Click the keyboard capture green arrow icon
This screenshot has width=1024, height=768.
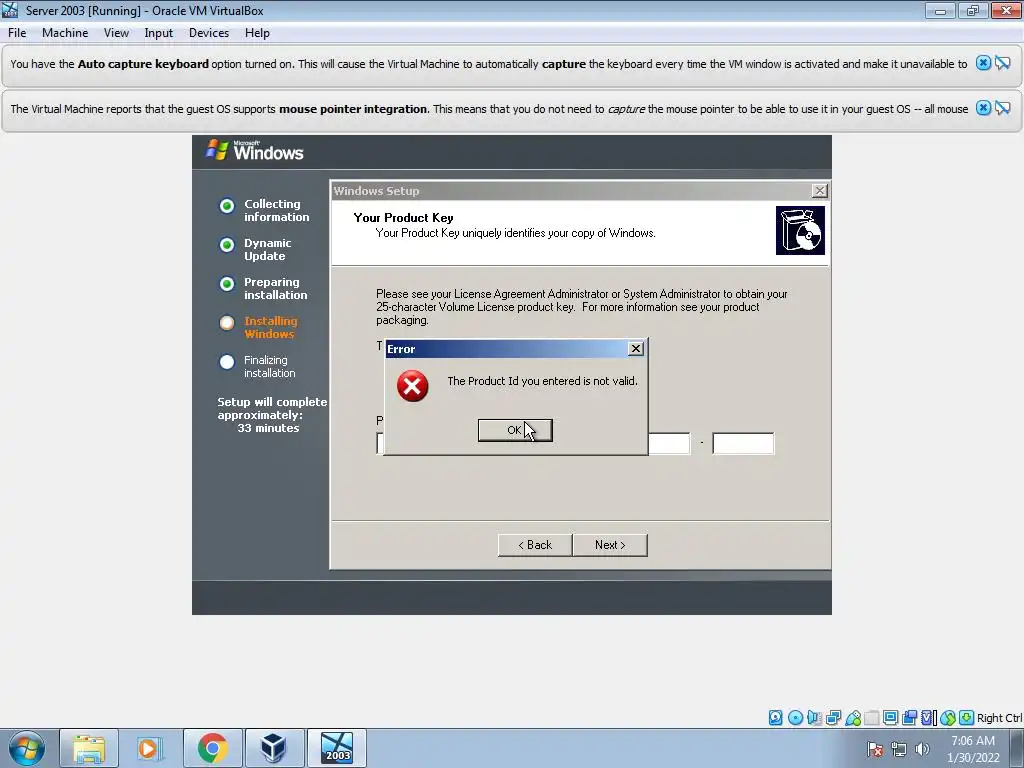967,718
